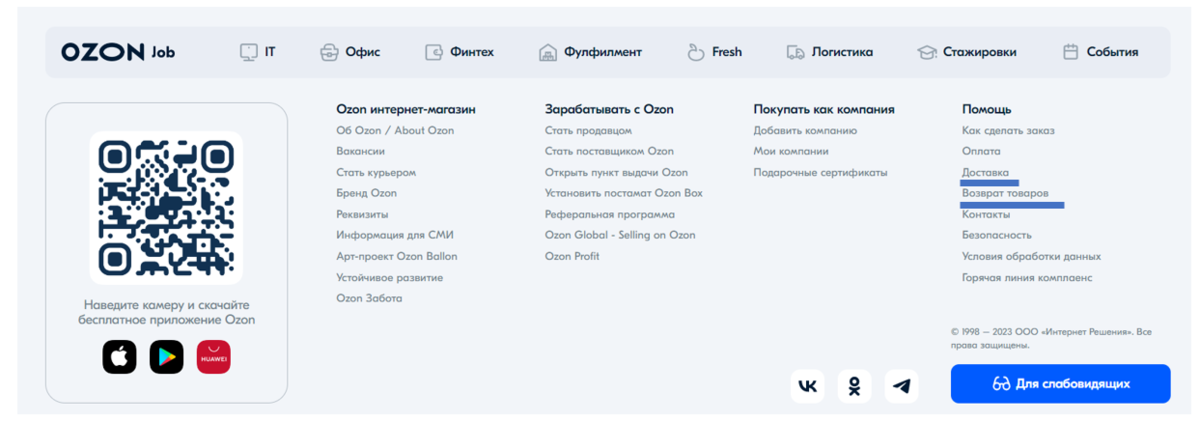Image resolution: width=1200 pixels, height=423 pixels.
Task: Open the Google Play download icon
Action: 167,357
